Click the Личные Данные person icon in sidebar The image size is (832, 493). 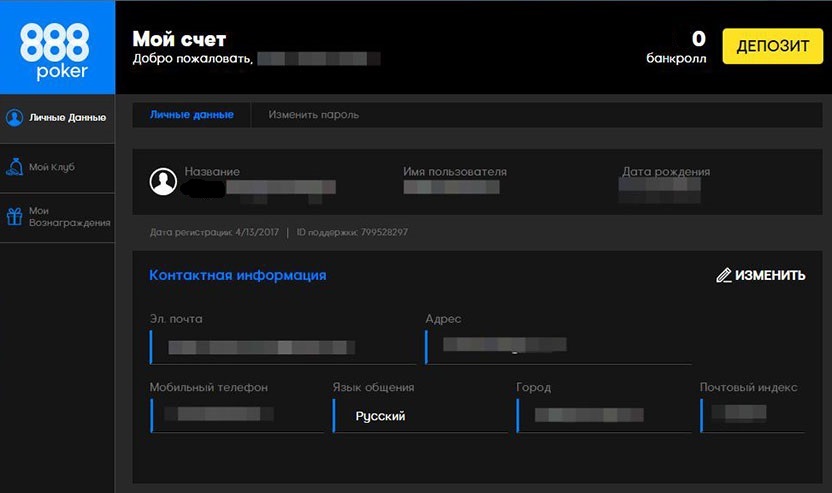14,117
